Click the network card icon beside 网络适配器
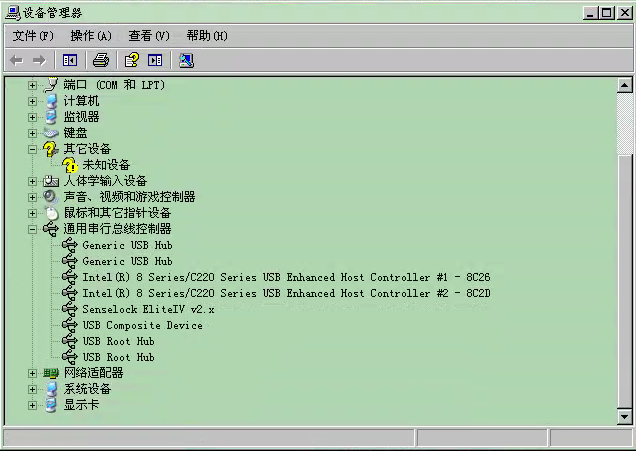Screen dimensions: 636x451 [51, 373]
